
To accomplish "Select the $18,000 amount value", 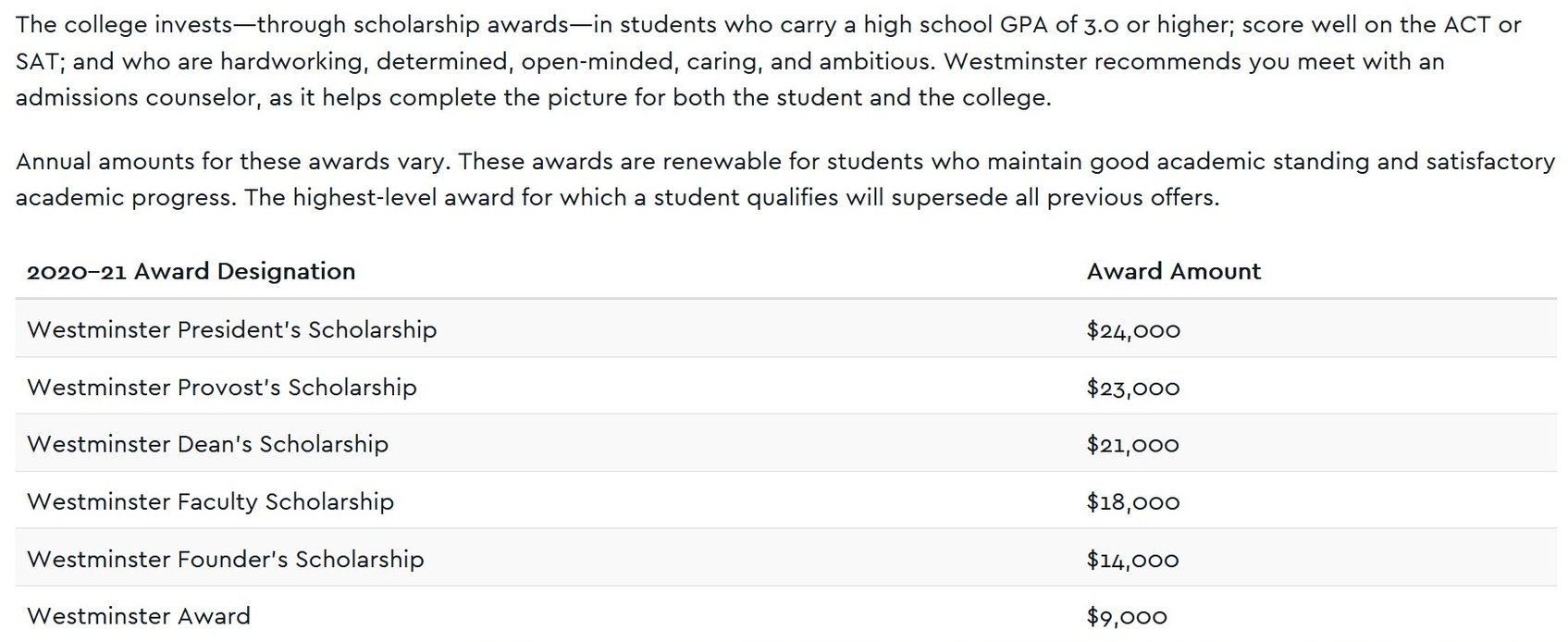I will 1133,502.
